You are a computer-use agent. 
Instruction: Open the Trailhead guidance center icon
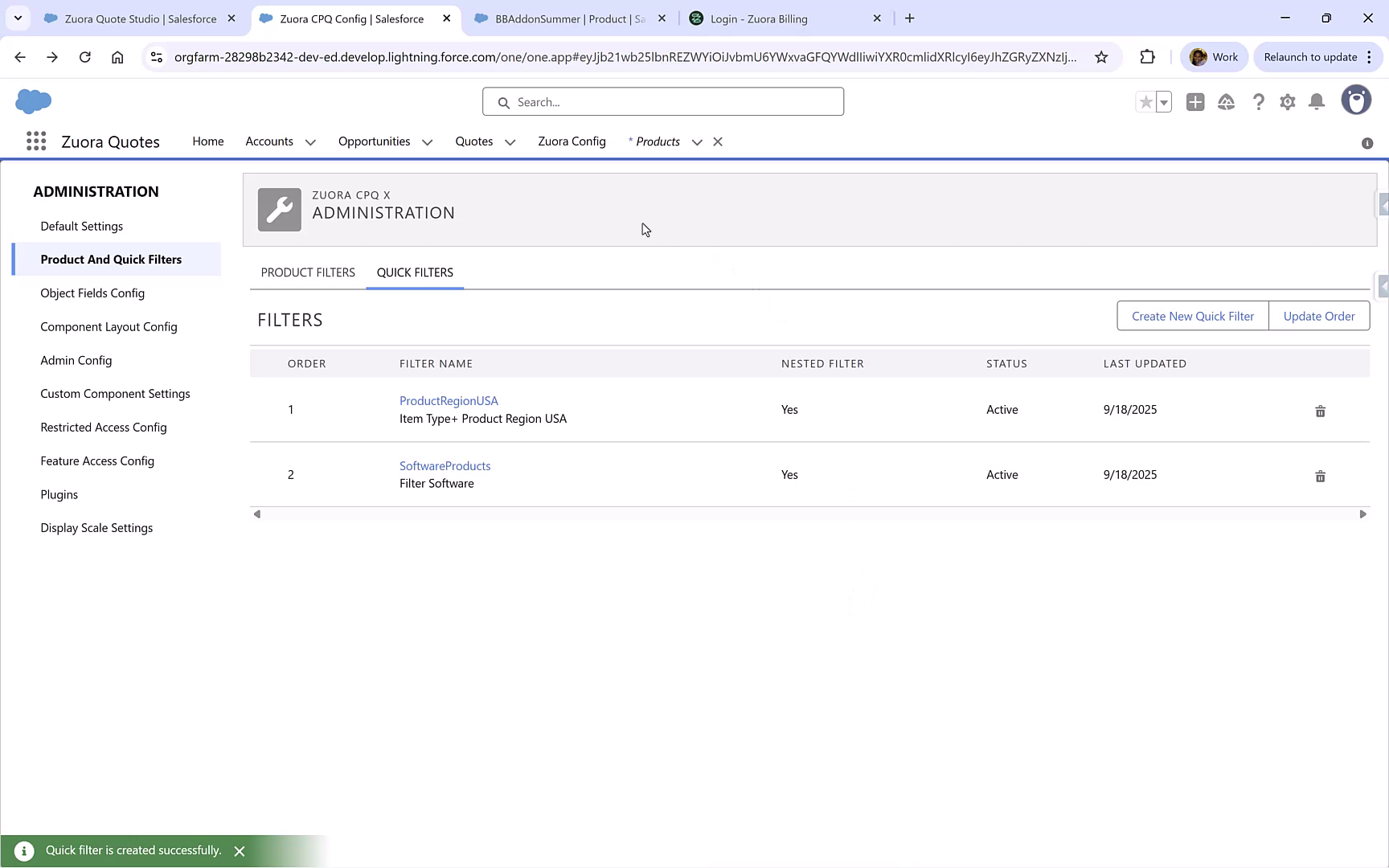(1226, 102)
